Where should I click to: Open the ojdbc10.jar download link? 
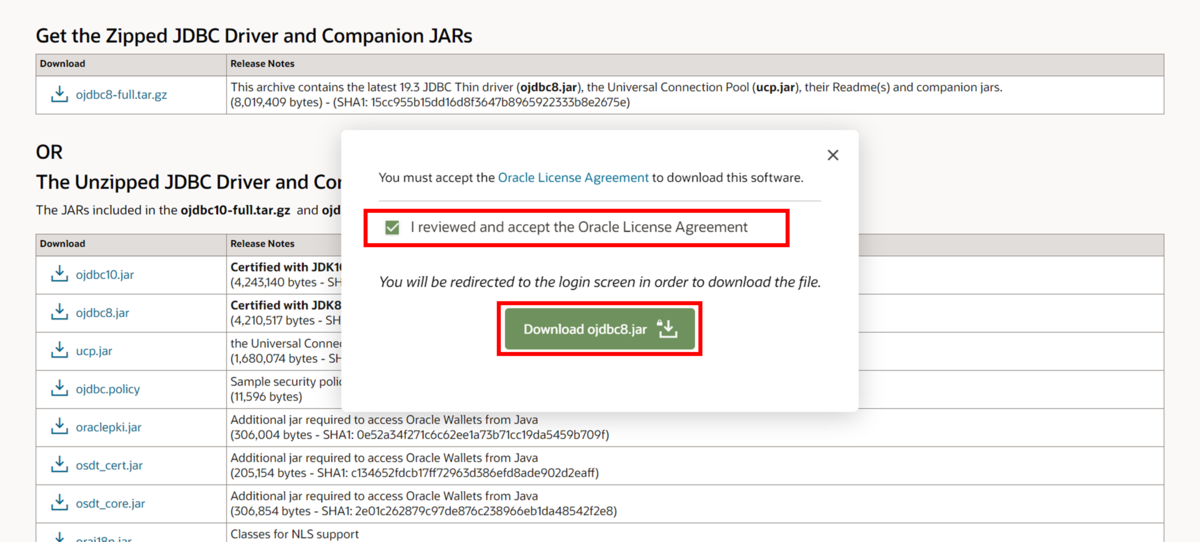tap(104, 275)
